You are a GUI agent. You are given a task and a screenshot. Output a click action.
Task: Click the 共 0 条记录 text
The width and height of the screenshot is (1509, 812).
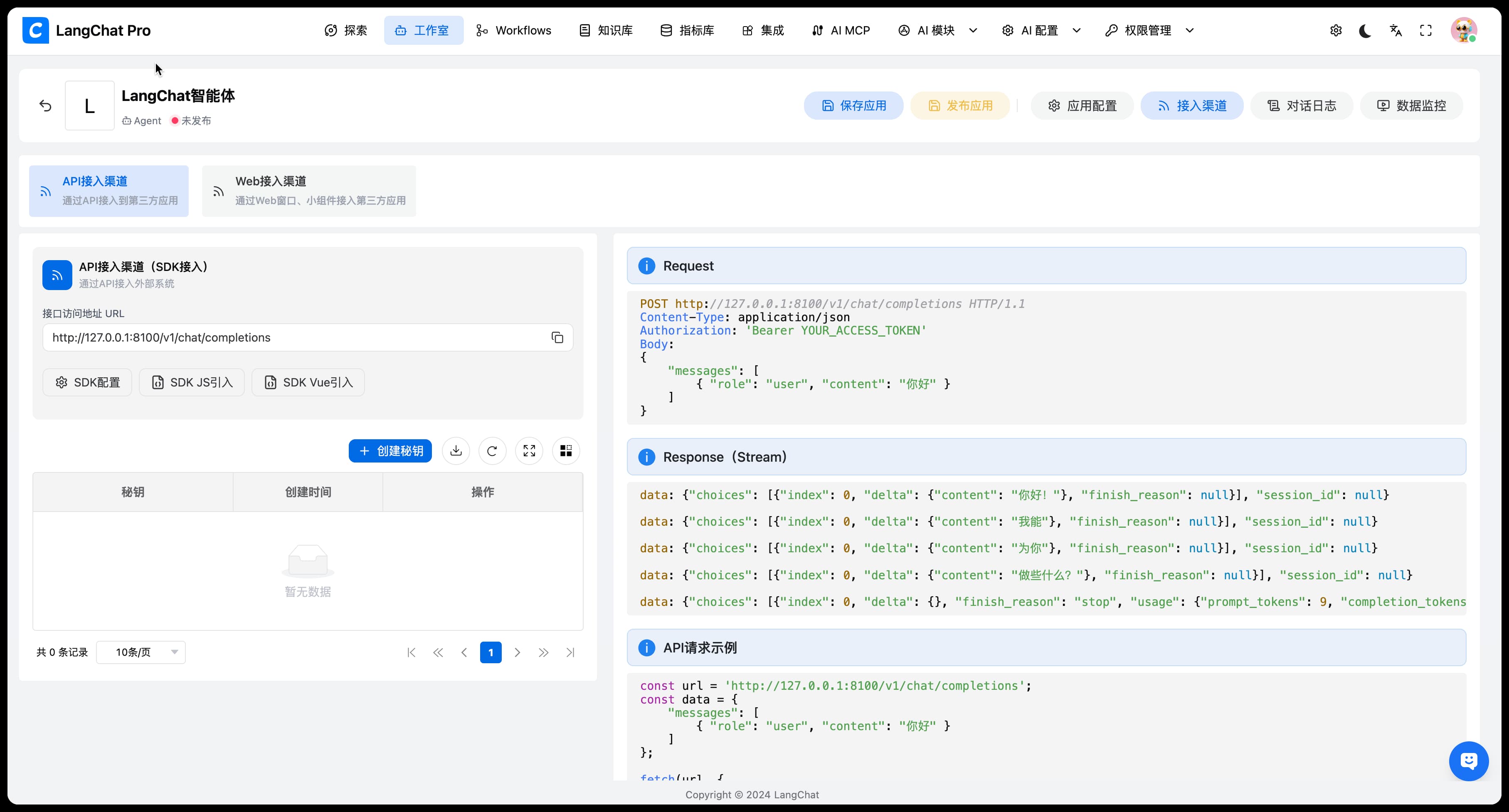[62, 653]
